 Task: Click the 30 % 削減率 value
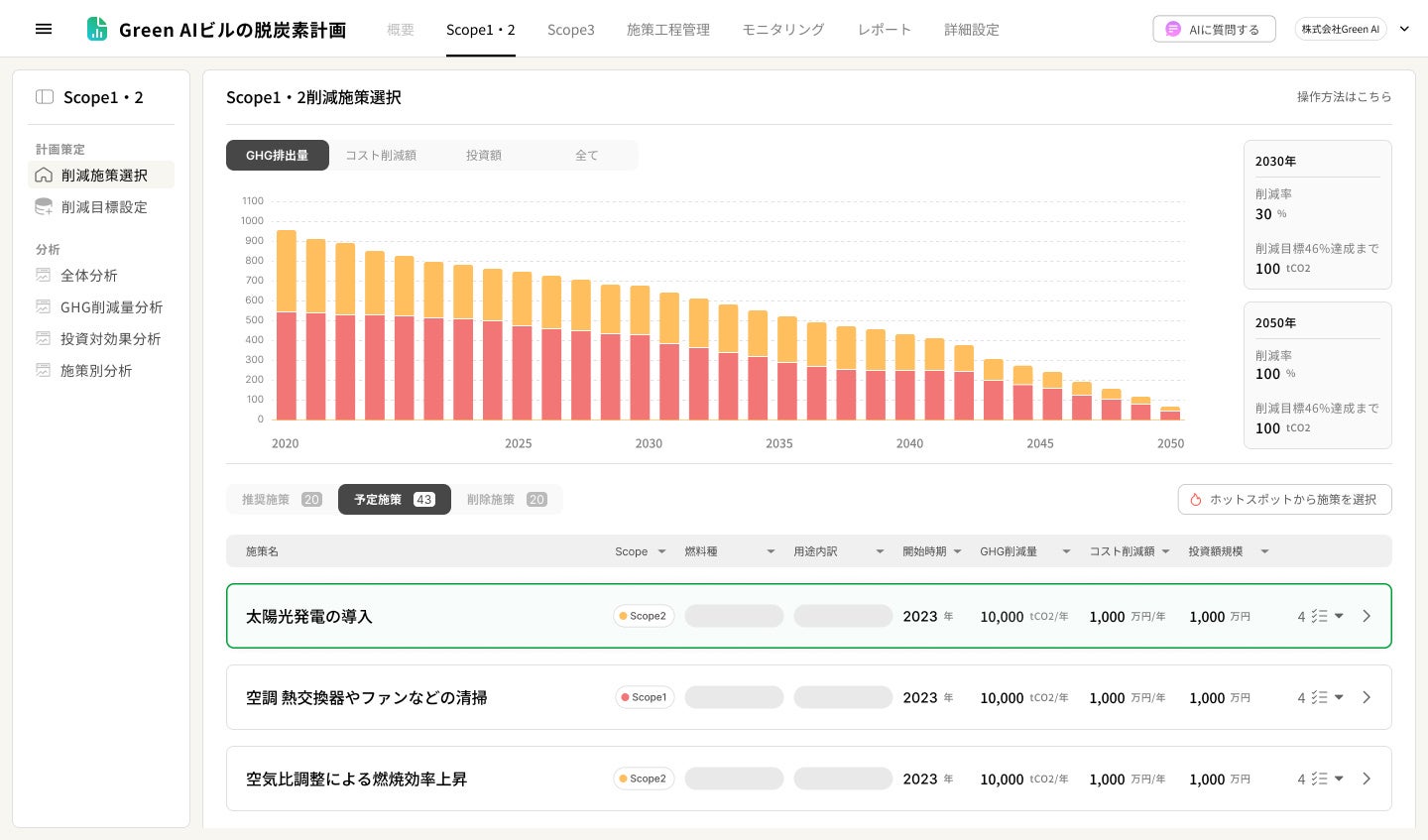[1270, 214]
